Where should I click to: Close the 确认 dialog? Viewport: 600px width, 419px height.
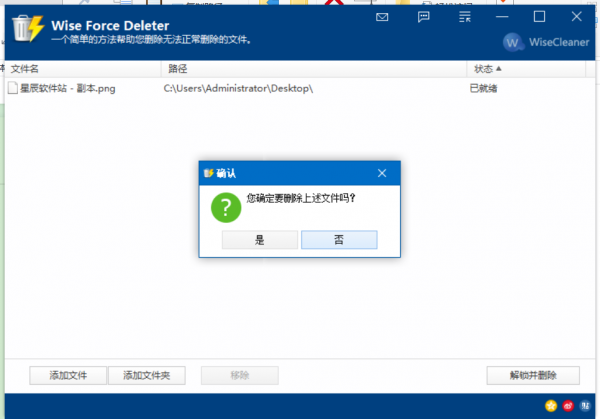pos(382,173)
